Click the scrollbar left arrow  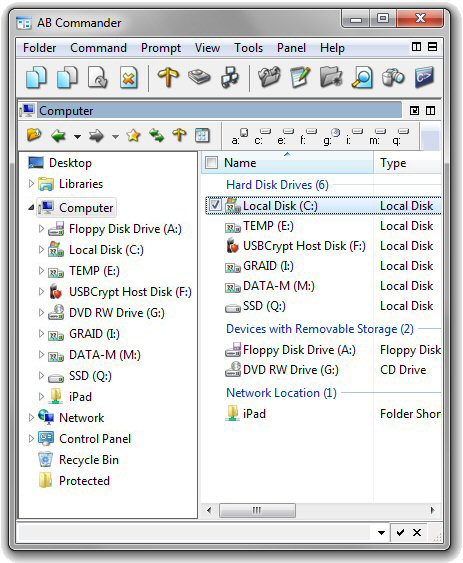coord(209,510)
